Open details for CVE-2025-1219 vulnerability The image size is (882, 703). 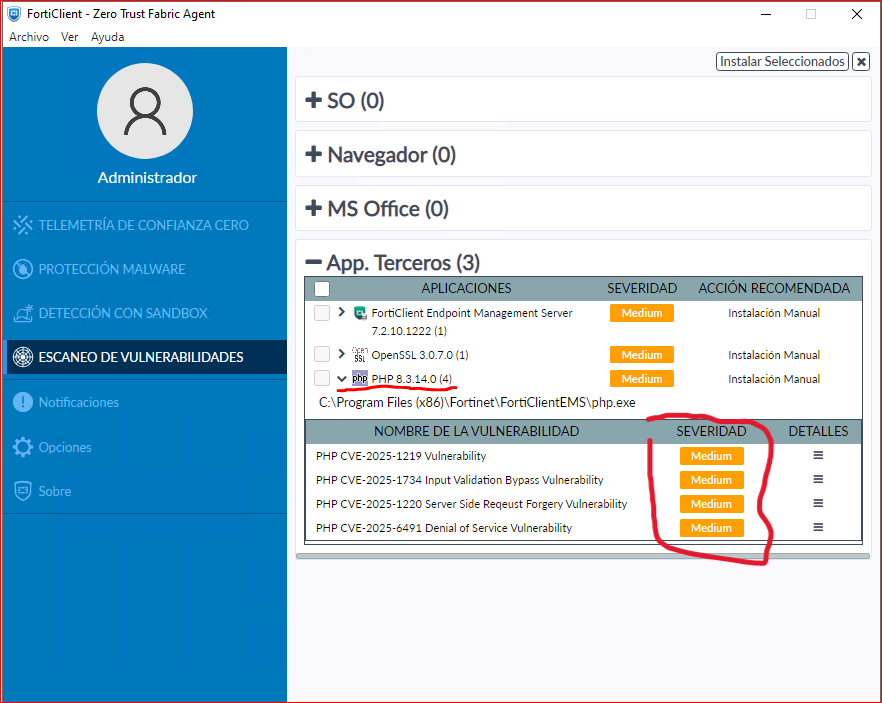(x=818, y=456)
